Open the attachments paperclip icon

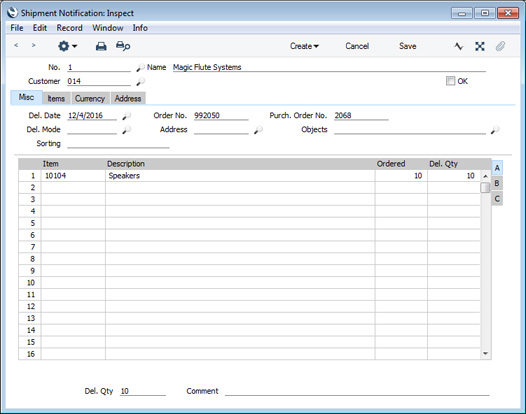[500, 46]
